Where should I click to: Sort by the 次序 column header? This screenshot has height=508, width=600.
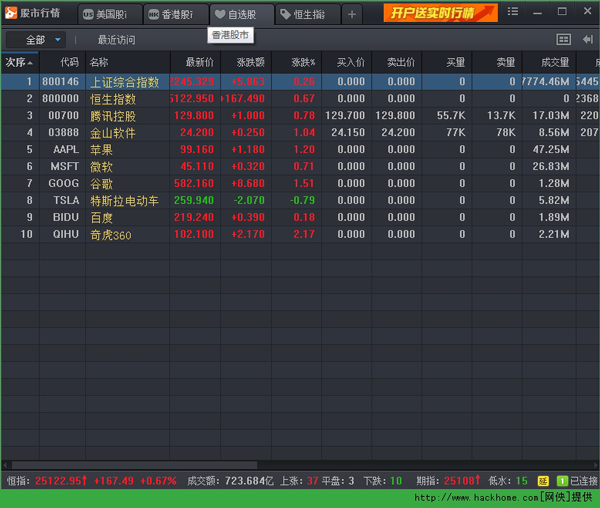coord(18,62)
